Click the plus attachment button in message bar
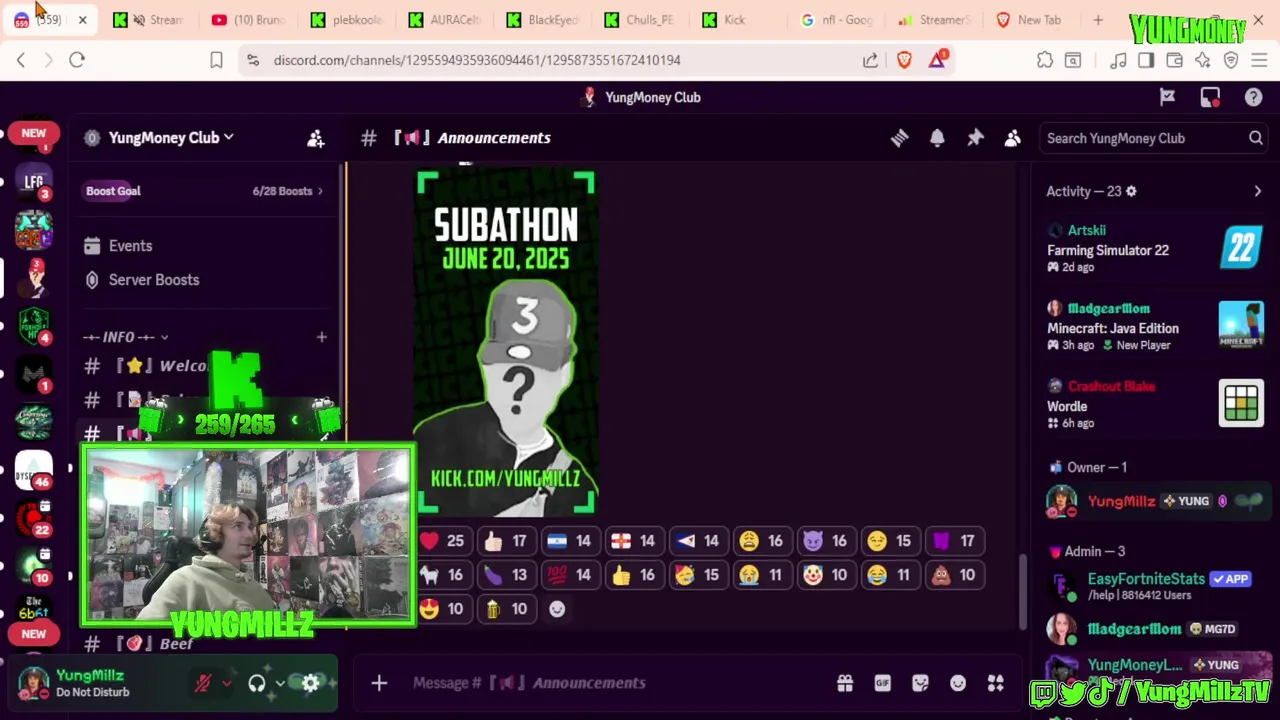 click(379, 683)
